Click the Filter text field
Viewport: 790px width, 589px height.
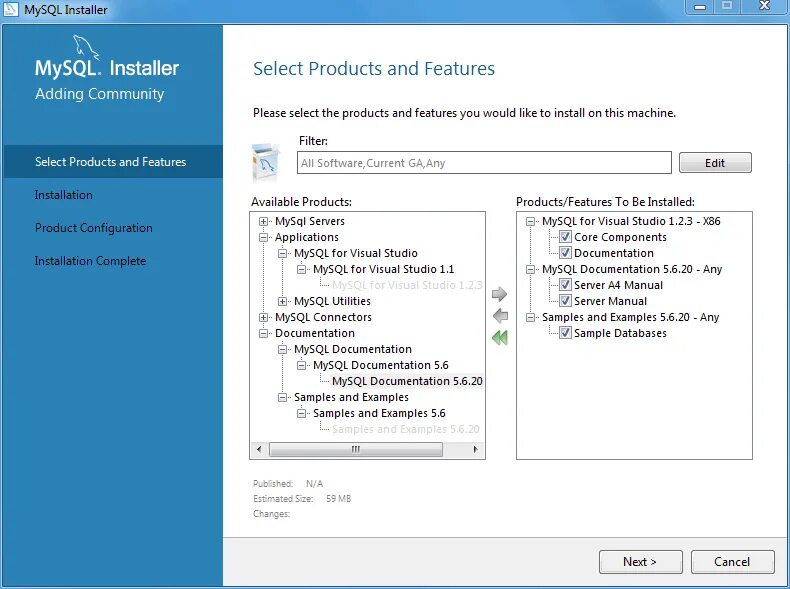click(484, 163)
